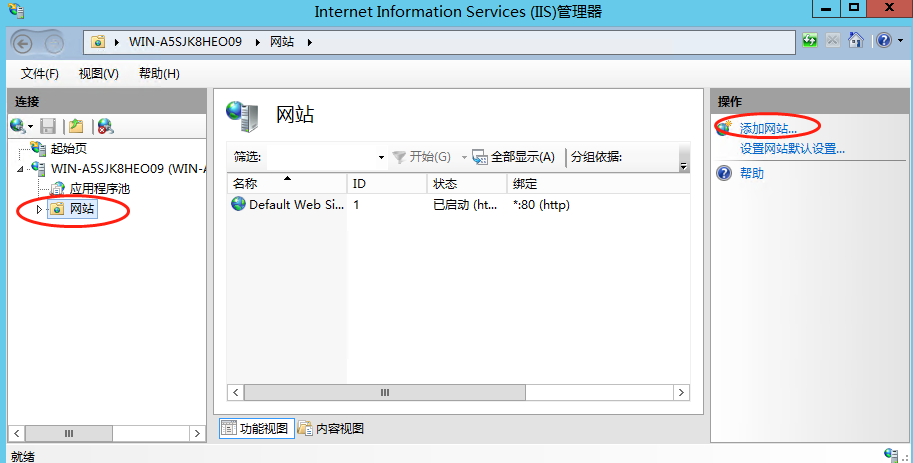Viewport: 913px width, 463px height.
Task: Click the connect-to-server globe icon
Action: [x=18, y=126]
